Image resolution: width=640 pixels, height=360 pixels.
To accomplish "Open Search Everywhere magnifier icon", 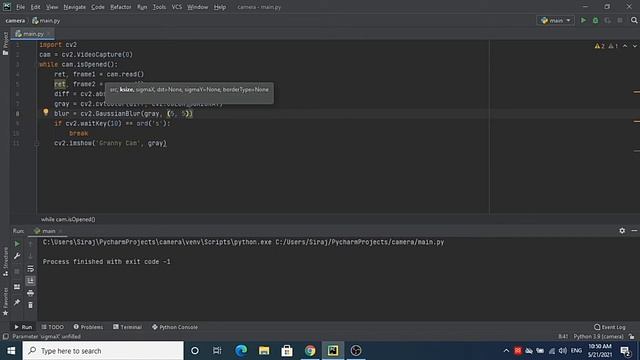I will point(634,20).
